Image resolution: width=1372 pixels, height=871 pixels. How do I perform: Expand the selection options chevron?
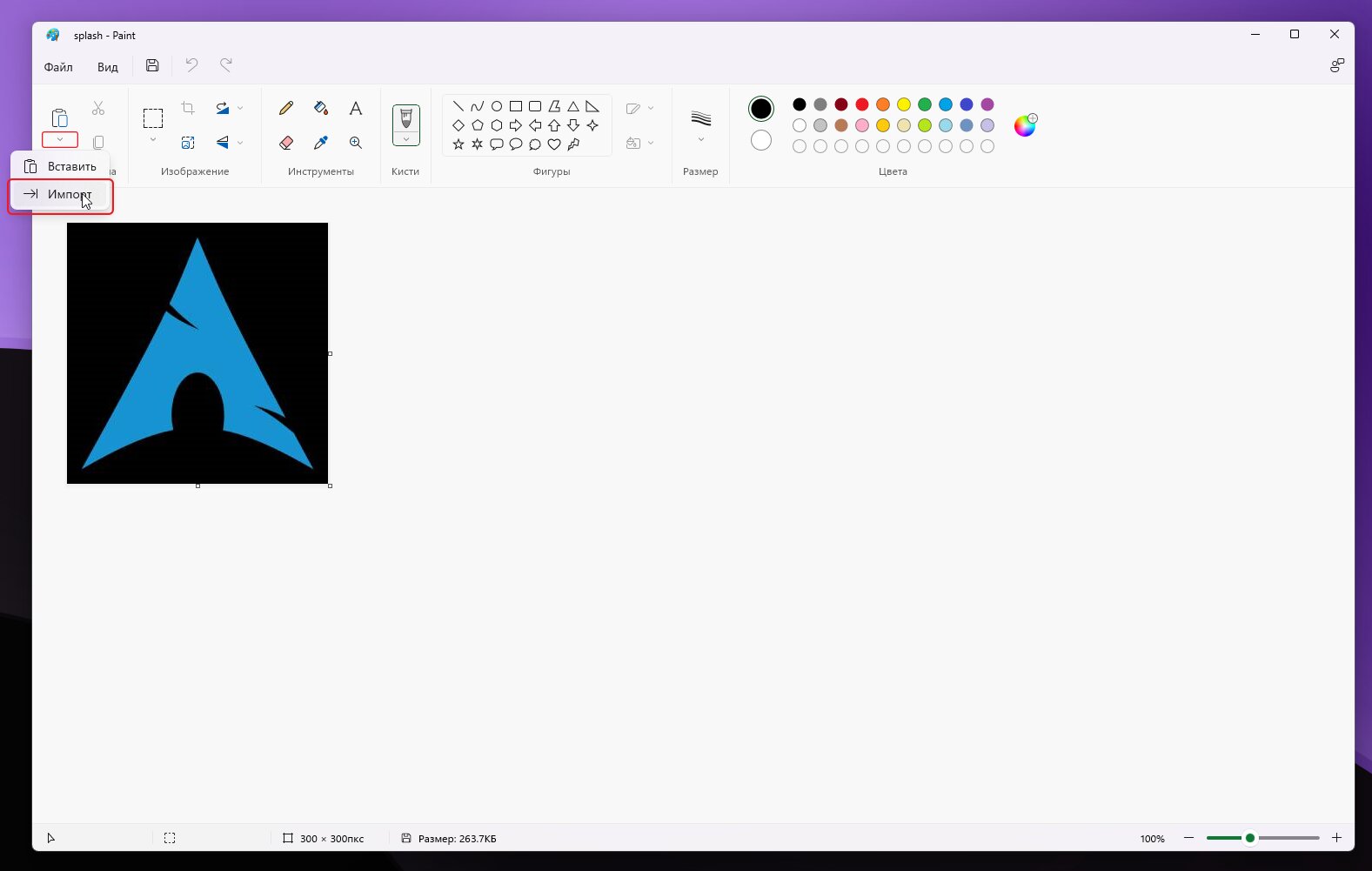coord(153,139)
